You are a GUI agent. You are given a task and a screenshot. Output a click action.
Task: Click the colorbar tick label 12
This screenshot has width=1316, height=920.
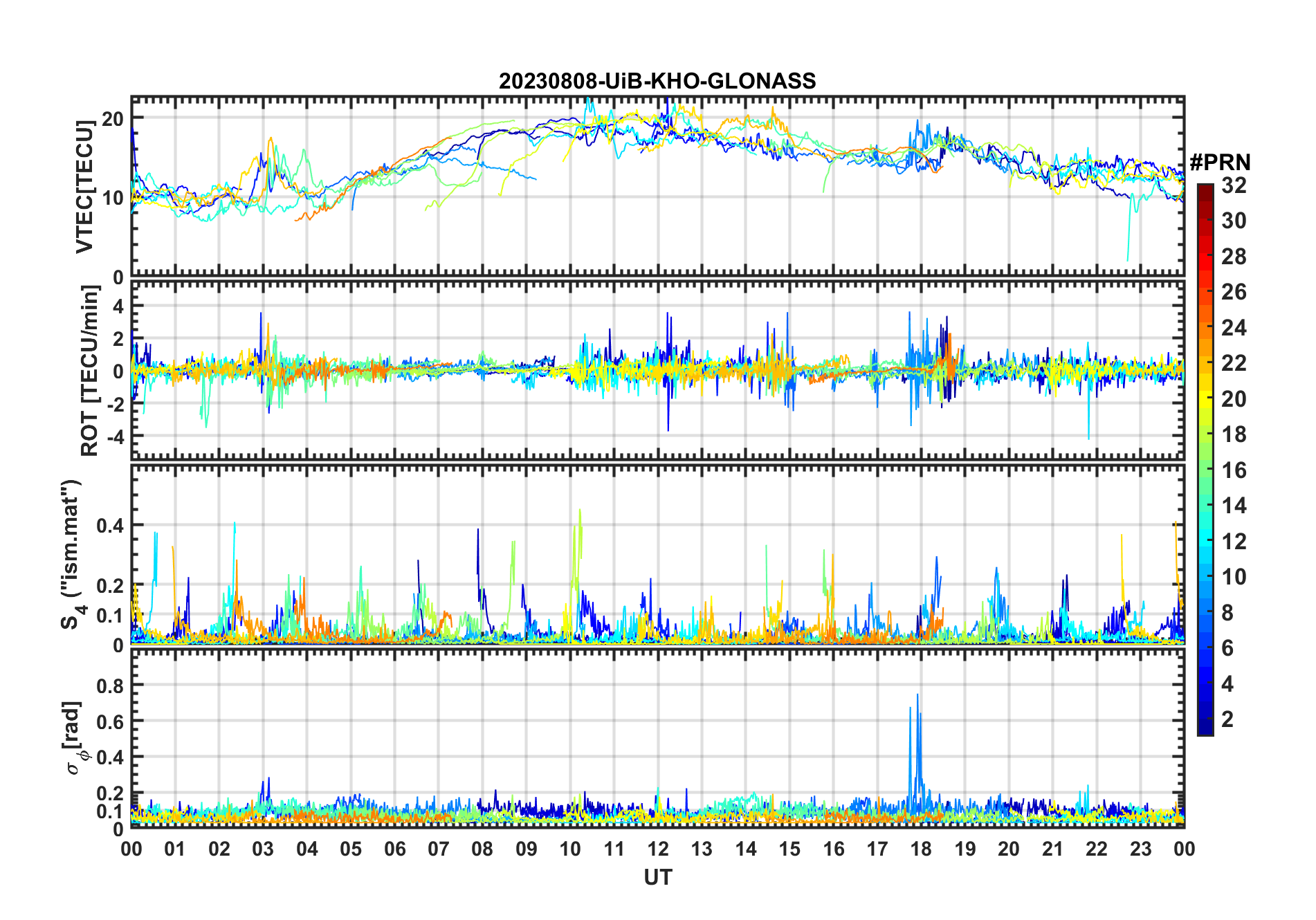coord(1234,542)
